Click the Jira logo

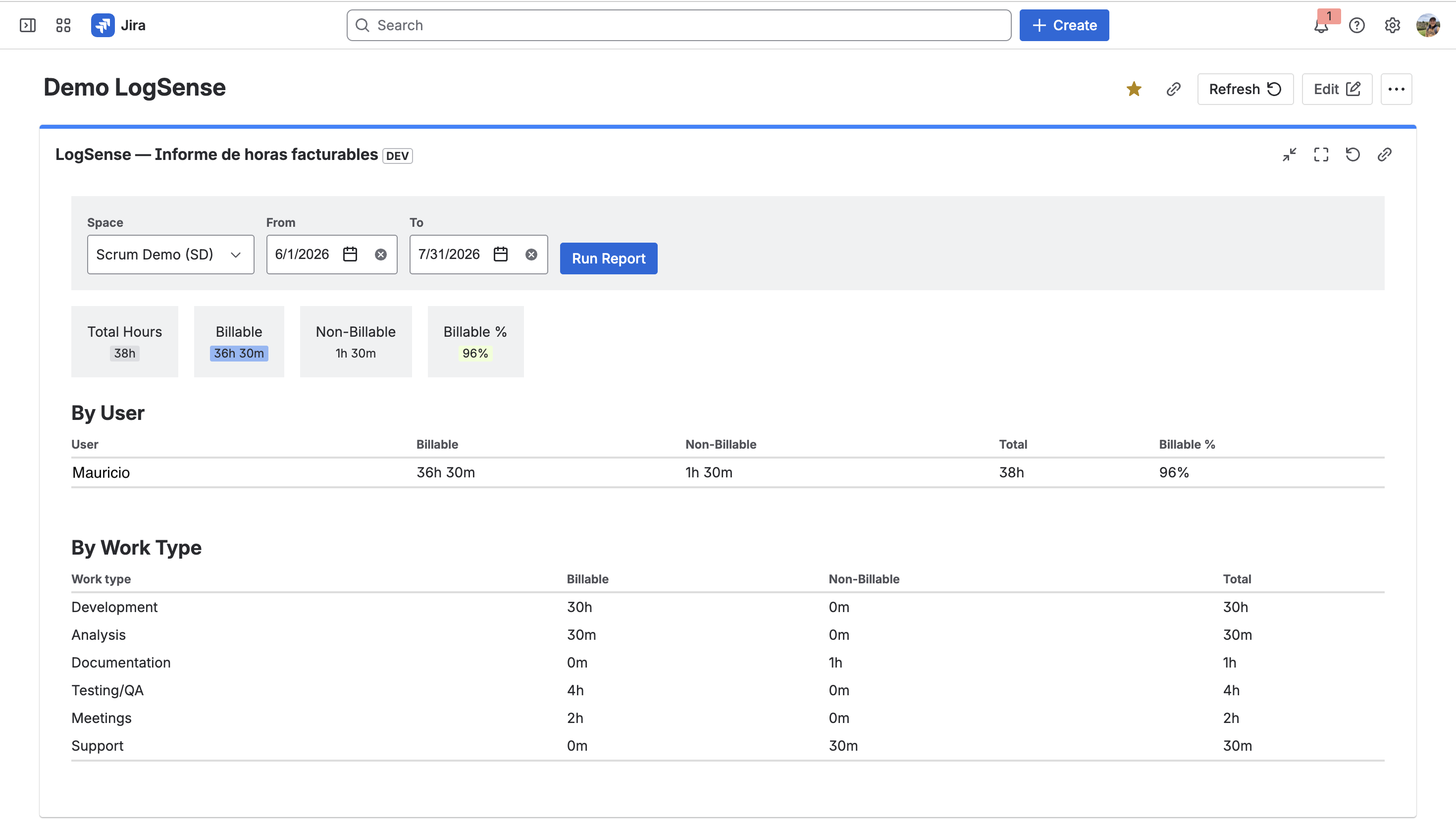(118, 25)
